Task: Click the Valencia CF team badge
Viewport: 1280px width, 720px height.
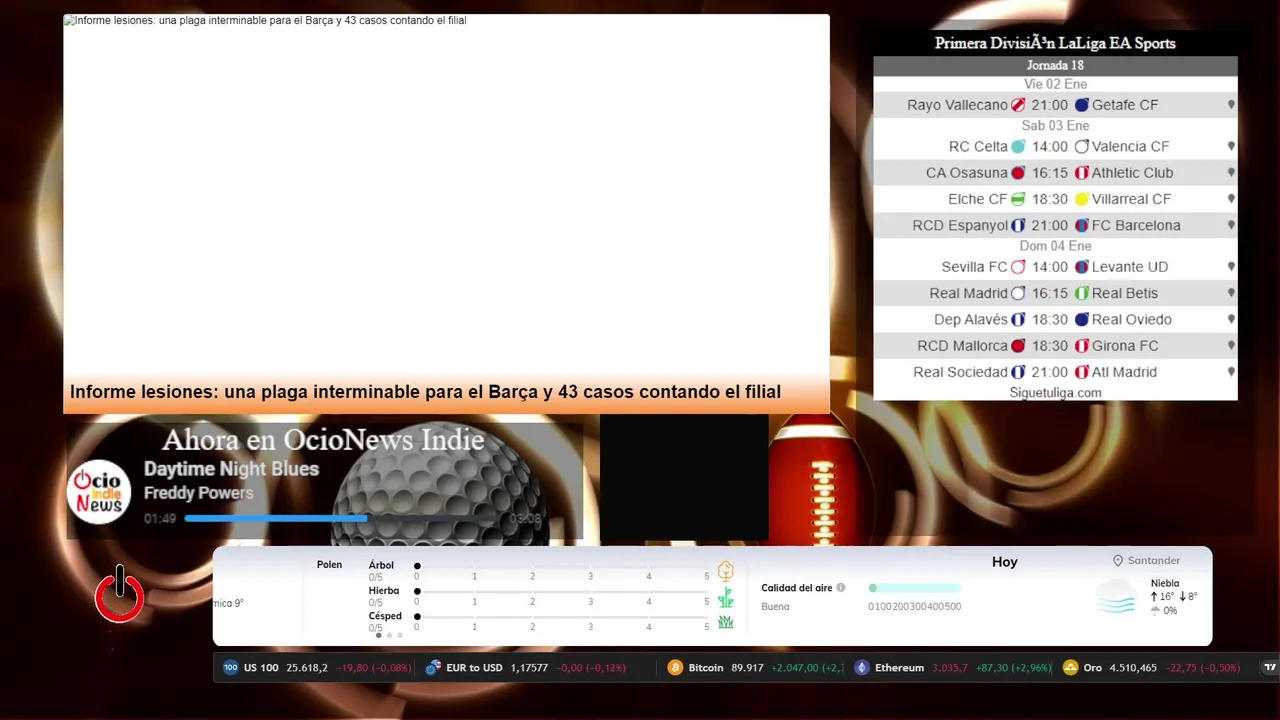Action: coord(1081,146)
